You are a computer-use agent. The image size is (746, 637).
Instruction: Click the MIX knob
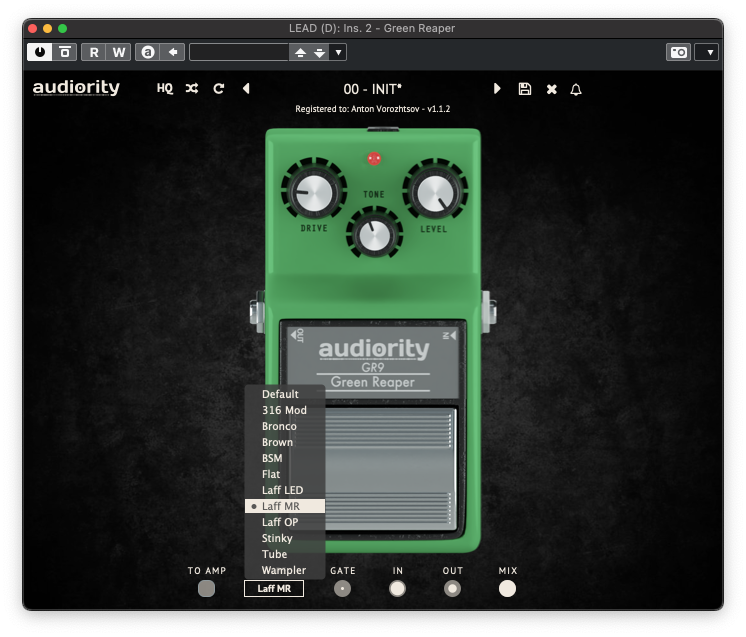(507, 589)
